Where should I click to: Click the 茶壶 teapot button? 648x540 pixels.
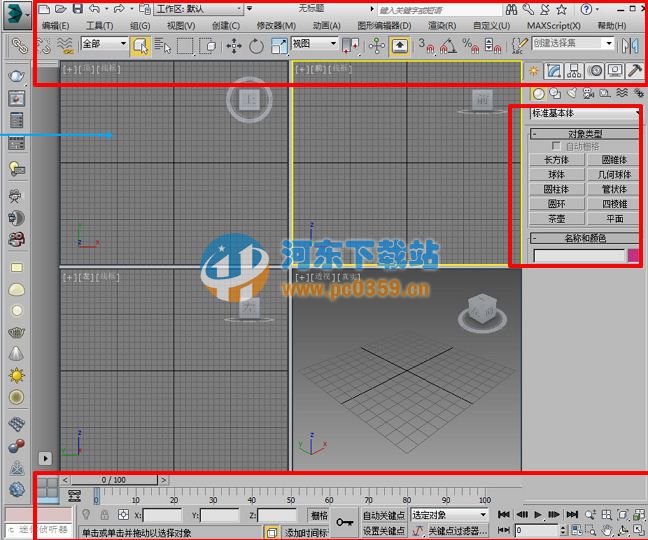pyautogui.click(x=557, y=219)
